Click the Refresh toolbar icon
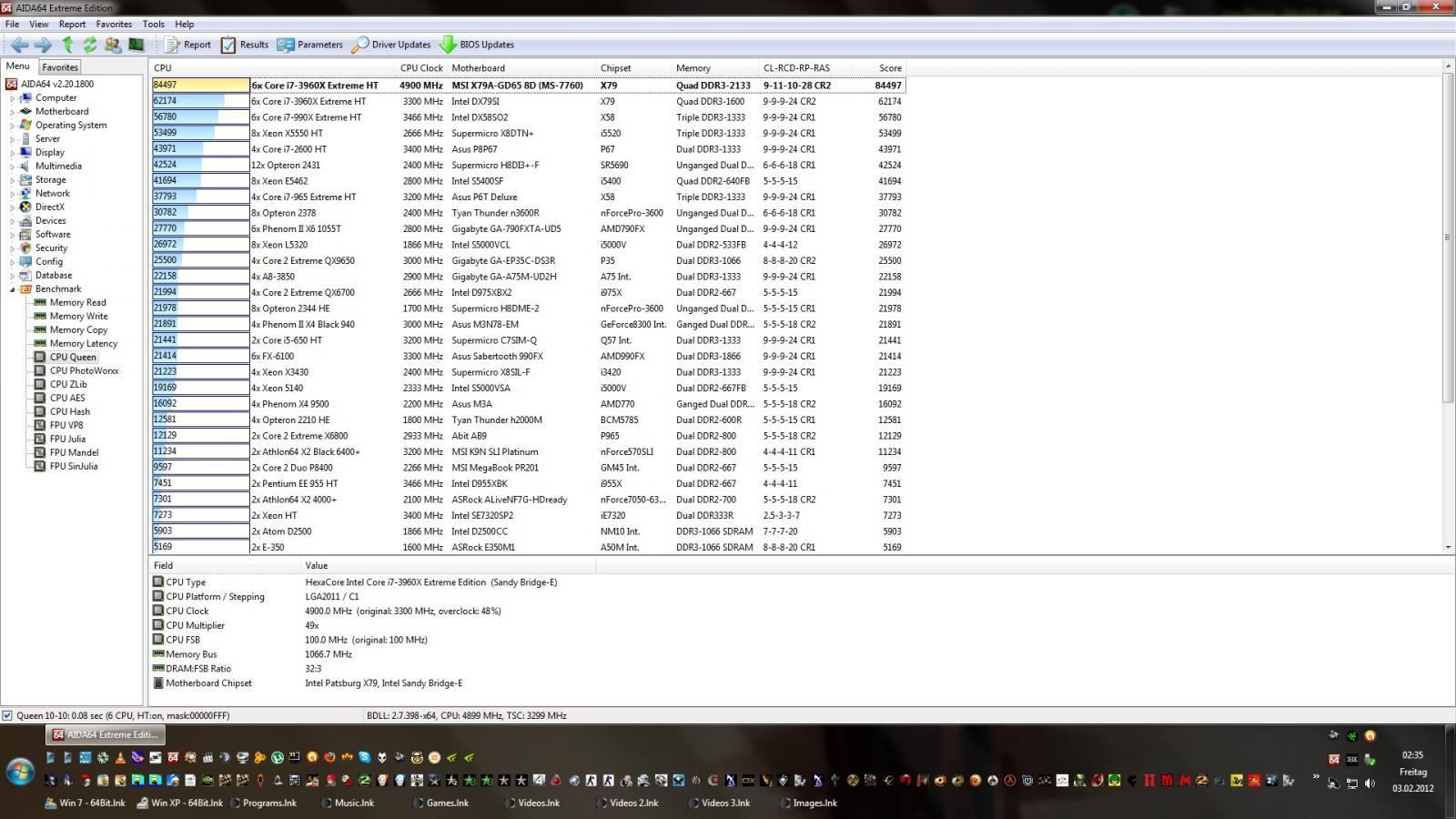1456x819 pixels. point(90,45)
